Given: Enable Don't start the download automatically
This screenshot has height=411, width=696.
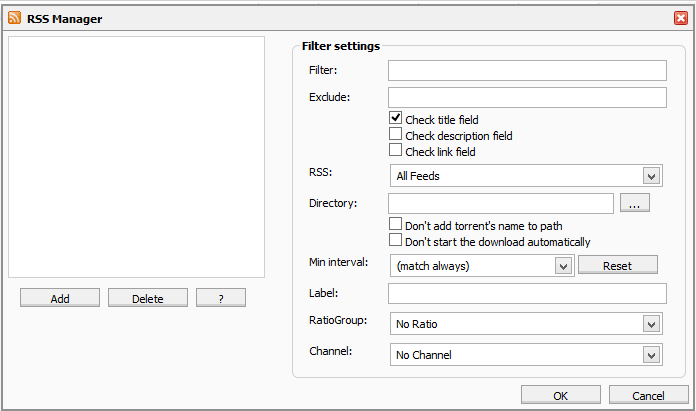Looking at the screenshot, I should click(x=396, y=240).
